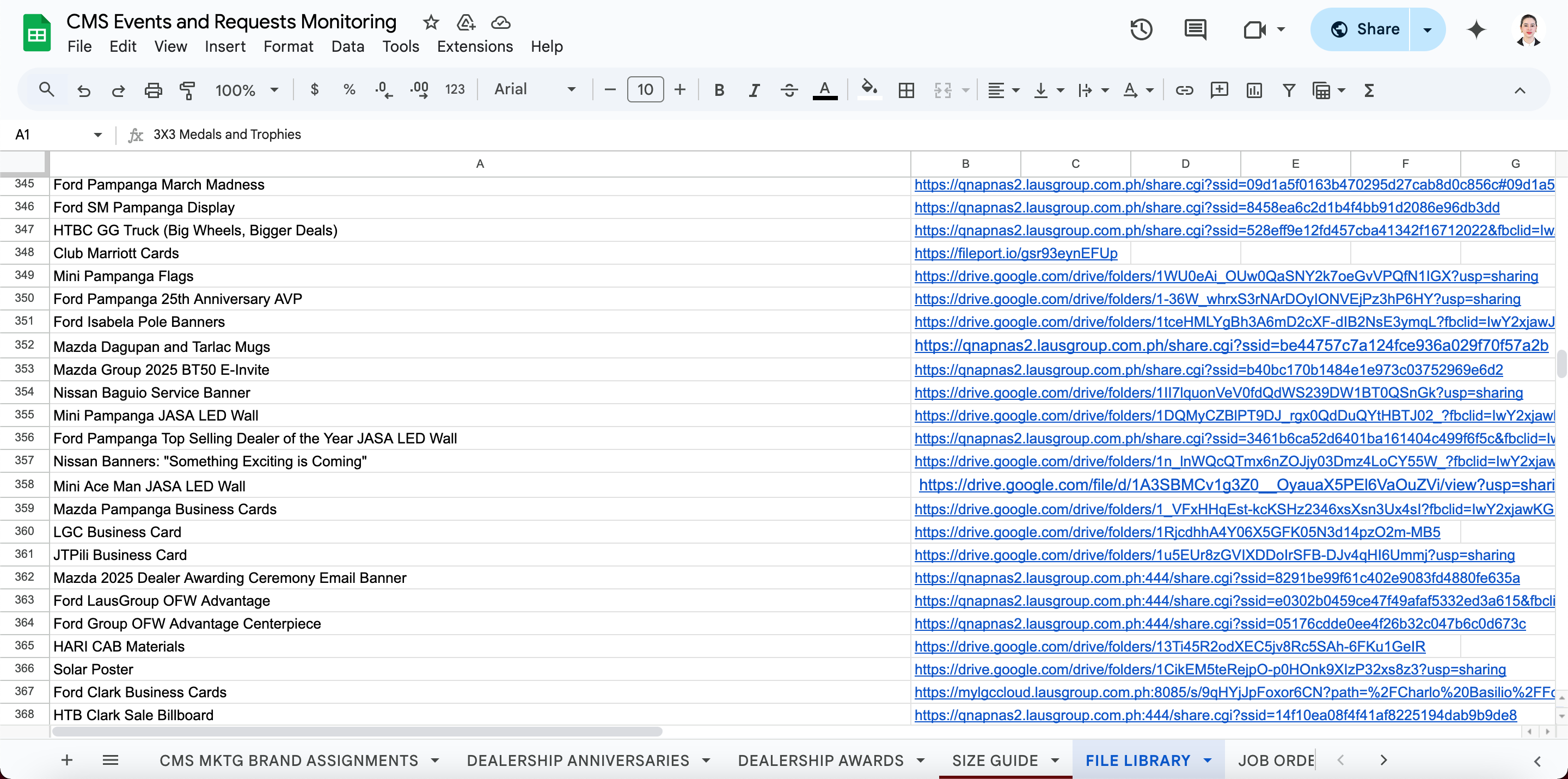The height and width of the screenshot is (779, 1568).
Task: Open version history clock icon
Action: (1141, 29)
